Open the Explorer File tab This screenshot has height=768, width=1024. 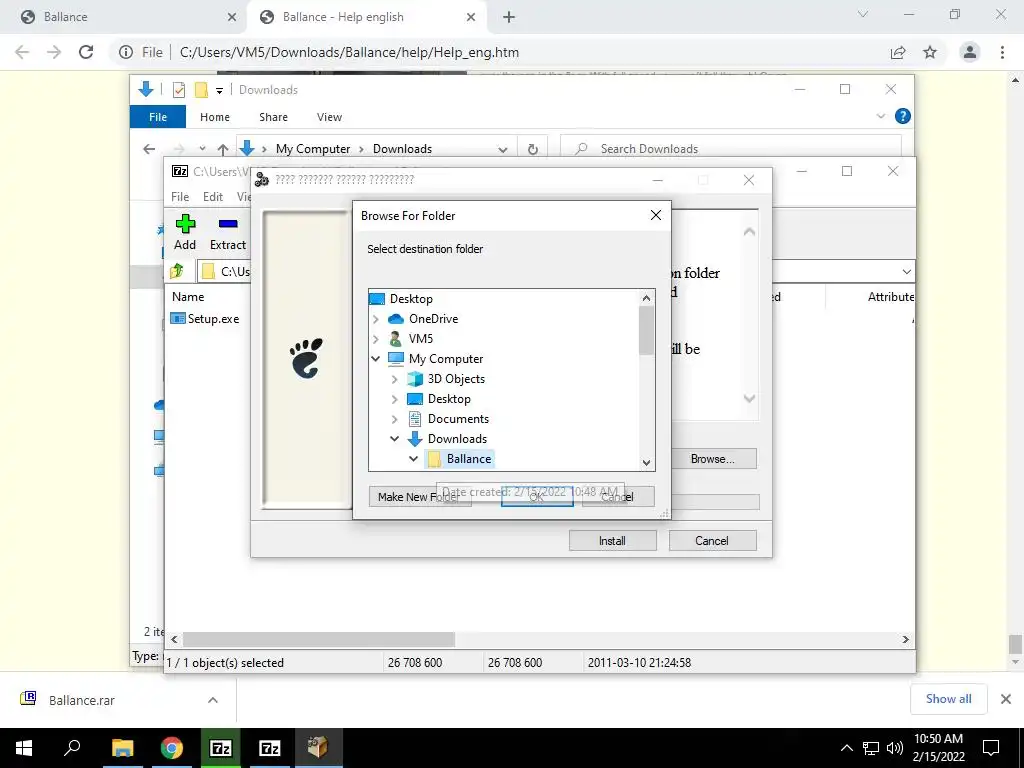(x=158, y=117)
